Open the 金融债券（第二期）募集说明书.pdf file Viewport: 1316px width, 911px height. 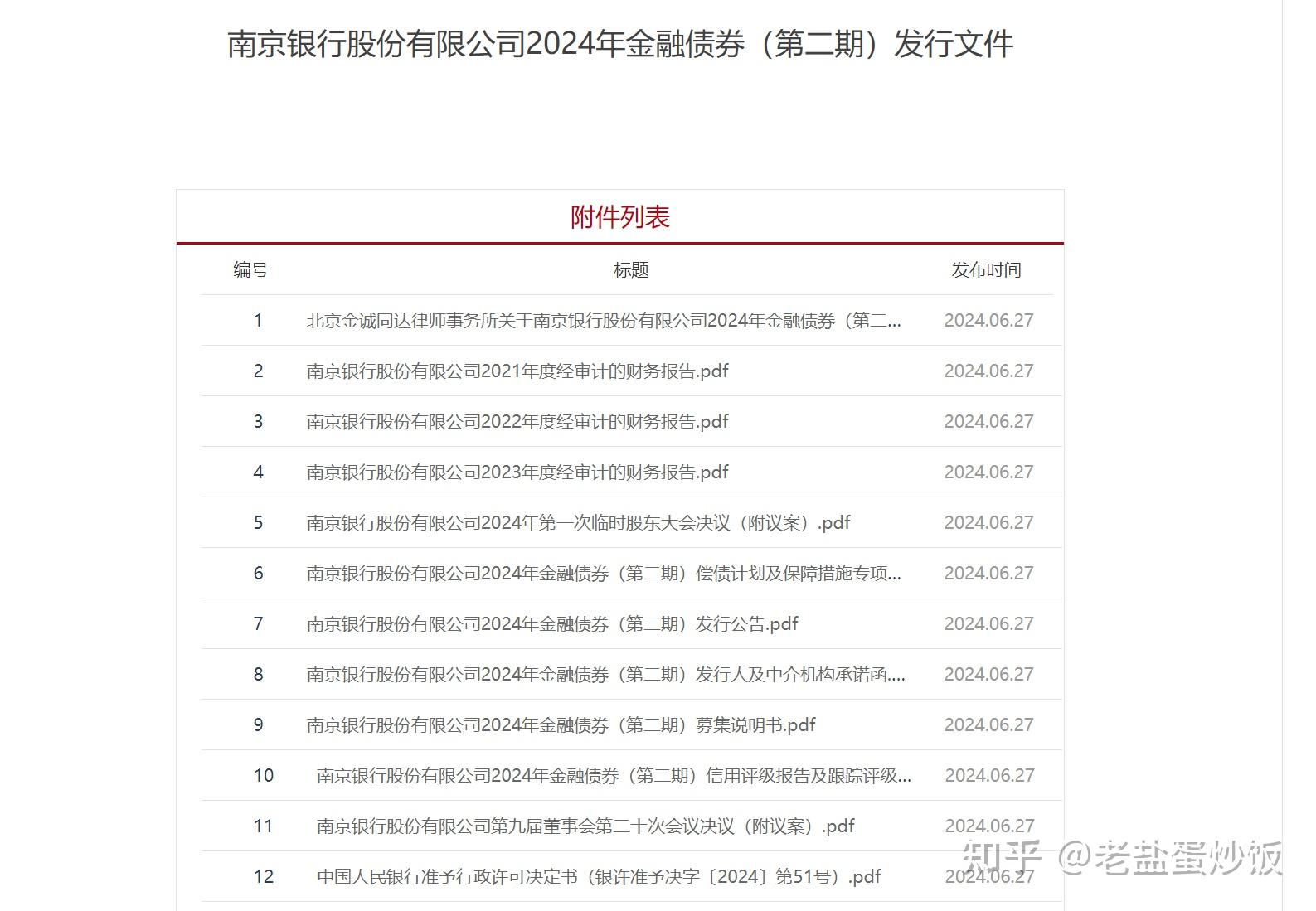(x=561, y=725)
